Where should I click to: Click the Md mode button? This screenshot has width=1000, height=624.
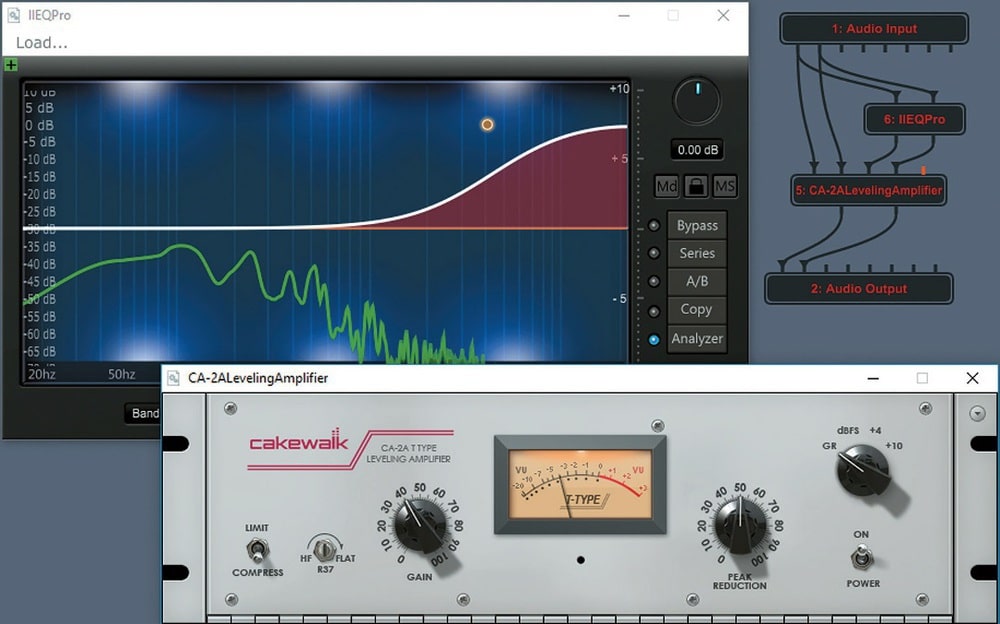pos(666,186)
